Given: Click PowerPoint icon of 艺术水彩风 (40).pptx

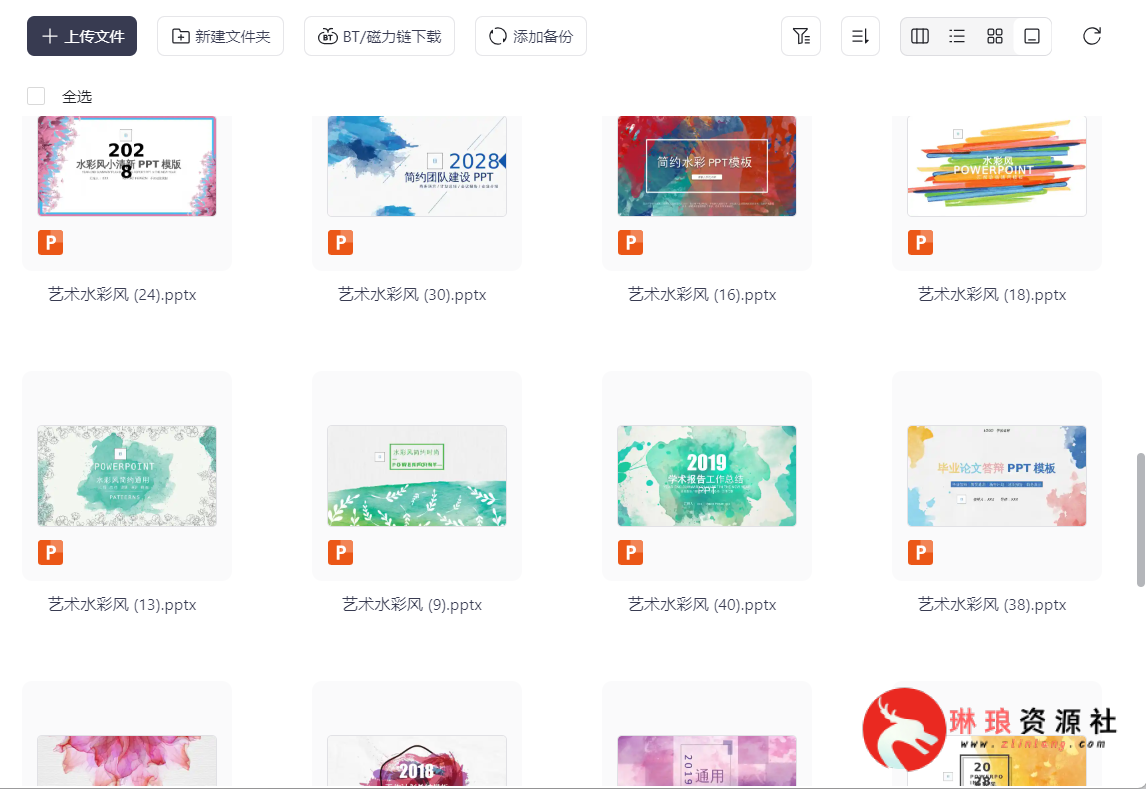Looking at the screenshot, I should [x=631, y=552].
